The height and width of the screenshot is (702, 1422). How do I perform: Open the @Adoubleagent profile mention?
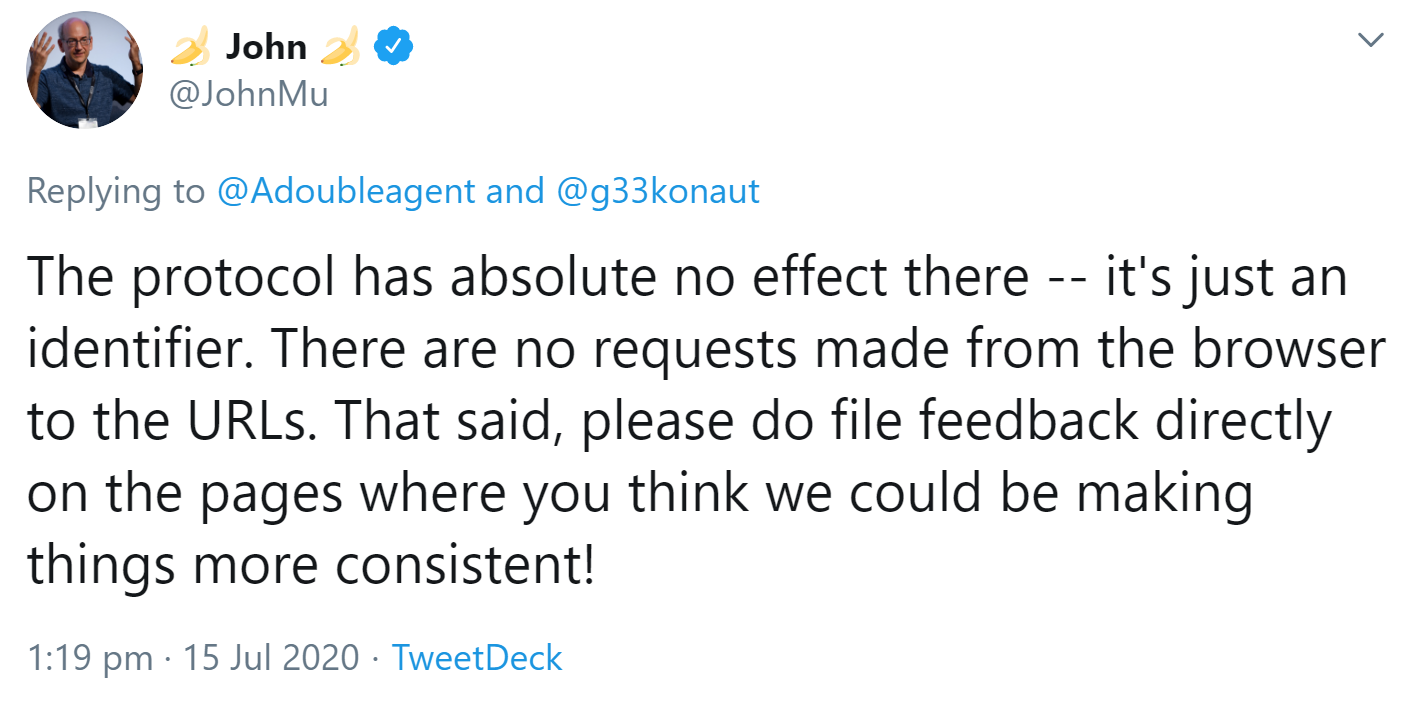(346, 191)
